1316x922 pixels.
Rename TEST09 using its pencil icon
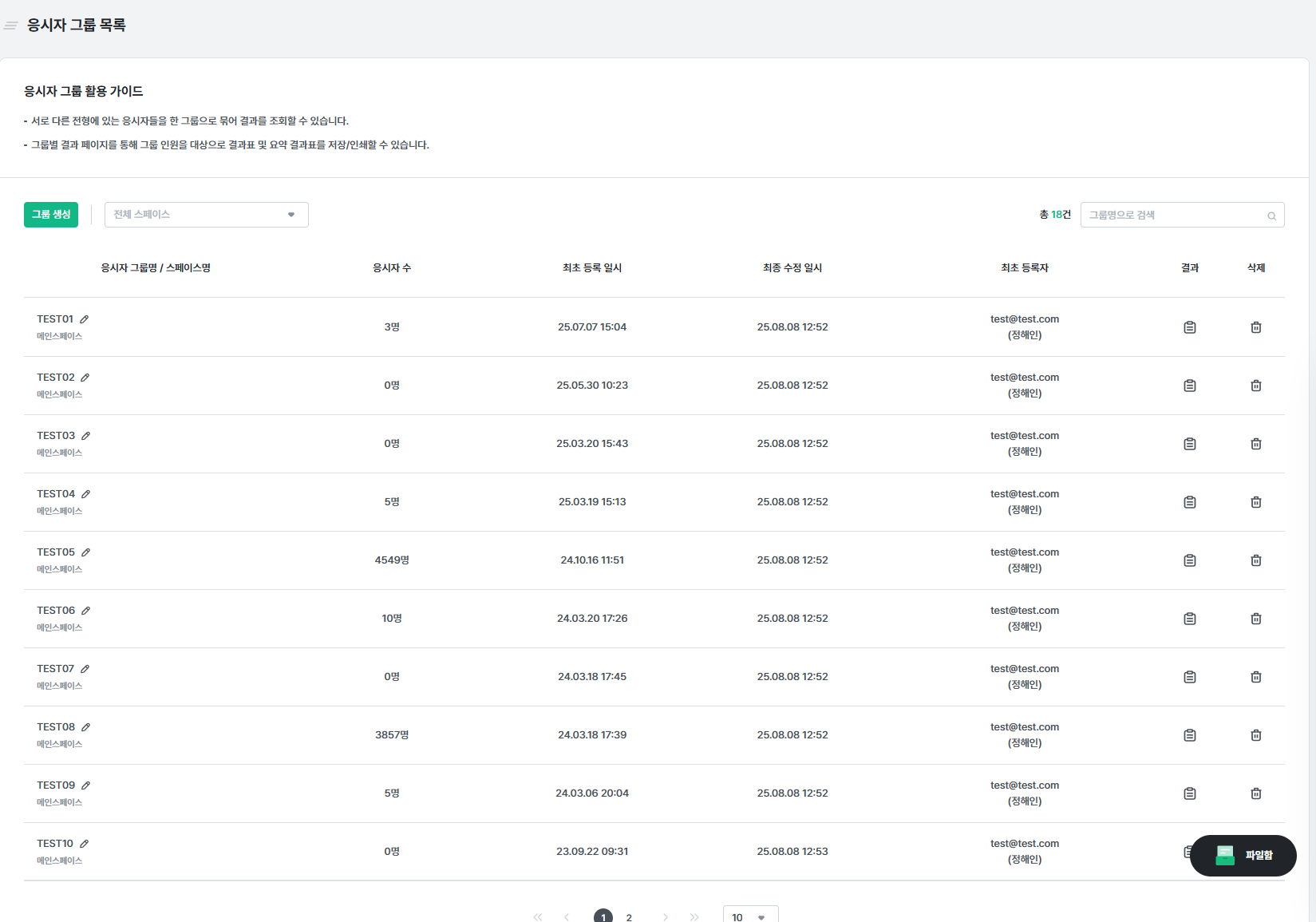point(85,785)
